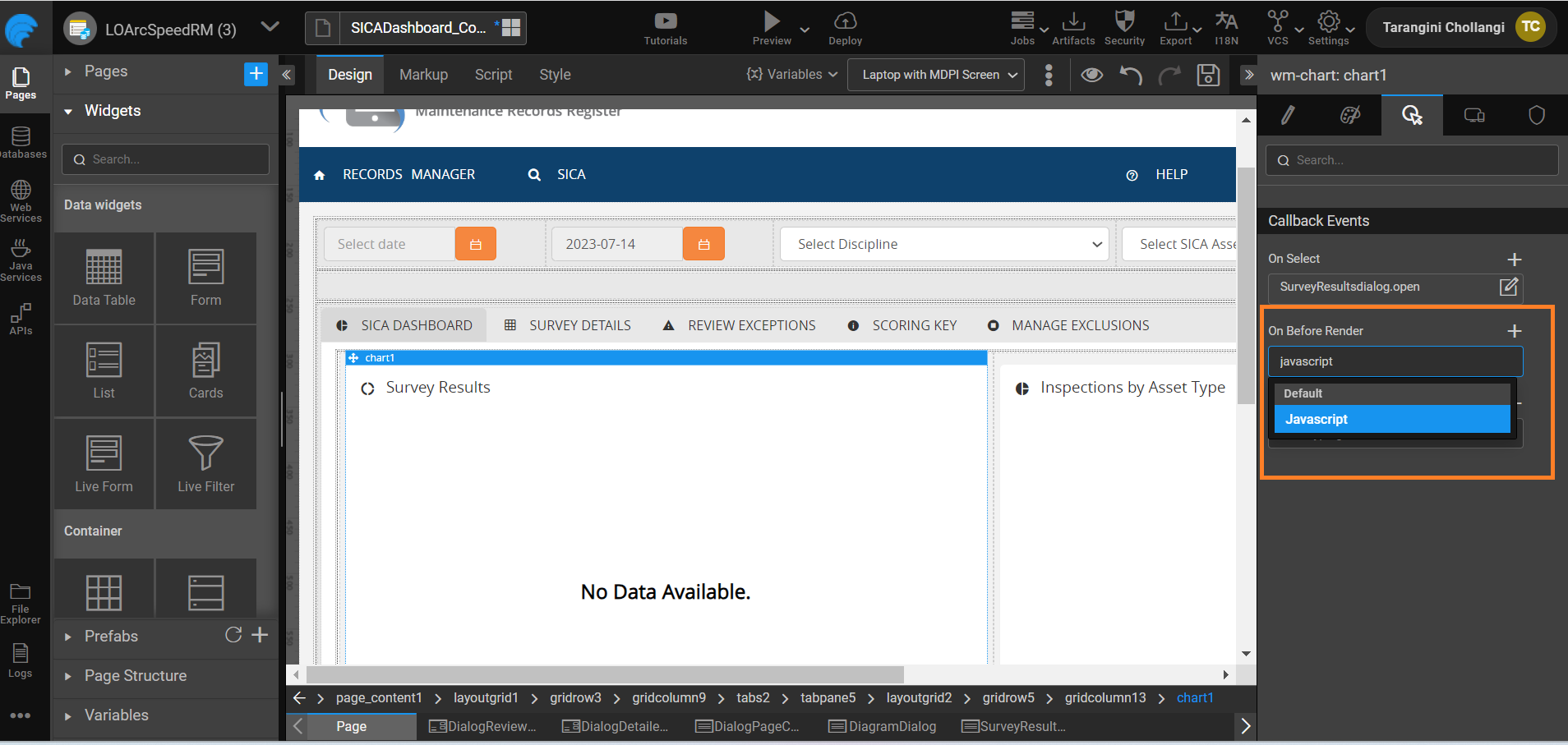This screenshot has height=745, width=1568.
Task: Add a new page with plus button
Action: coord(256,74)
